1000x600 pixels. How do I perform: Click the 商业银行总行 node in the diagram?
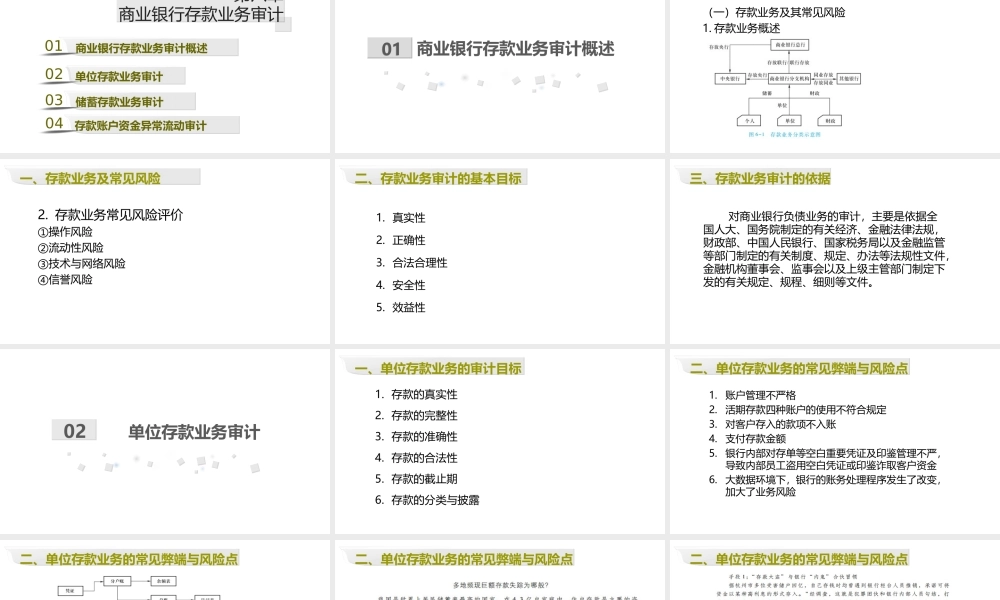tap(790, 45)
